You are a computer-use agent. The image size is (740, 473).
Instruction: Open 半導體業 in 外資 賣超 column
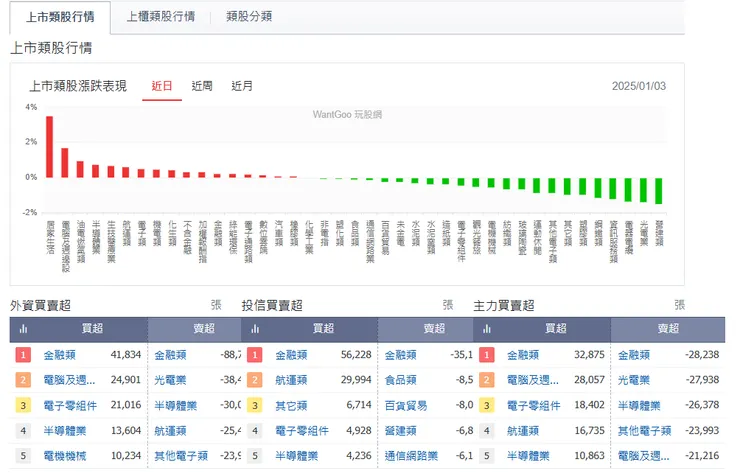176,405
